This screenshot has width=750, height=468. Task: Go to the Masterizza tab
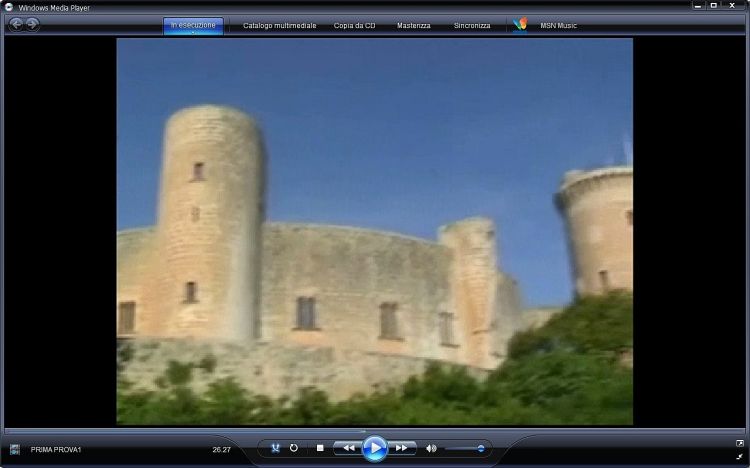[414, 25]
